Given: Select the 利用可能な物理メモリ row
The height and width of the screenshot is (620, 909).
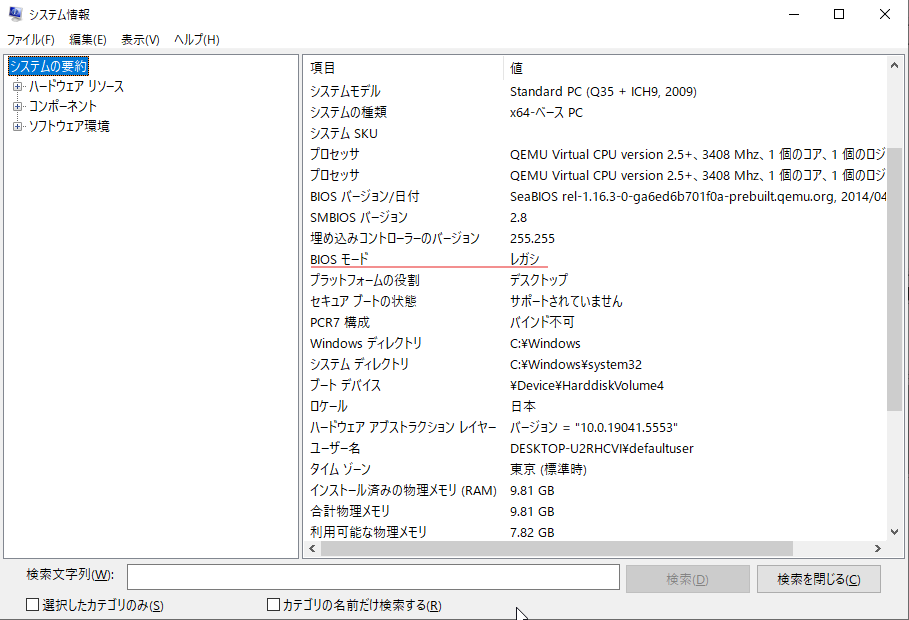Looking at the screenshot, I should [x=595, y=532].
